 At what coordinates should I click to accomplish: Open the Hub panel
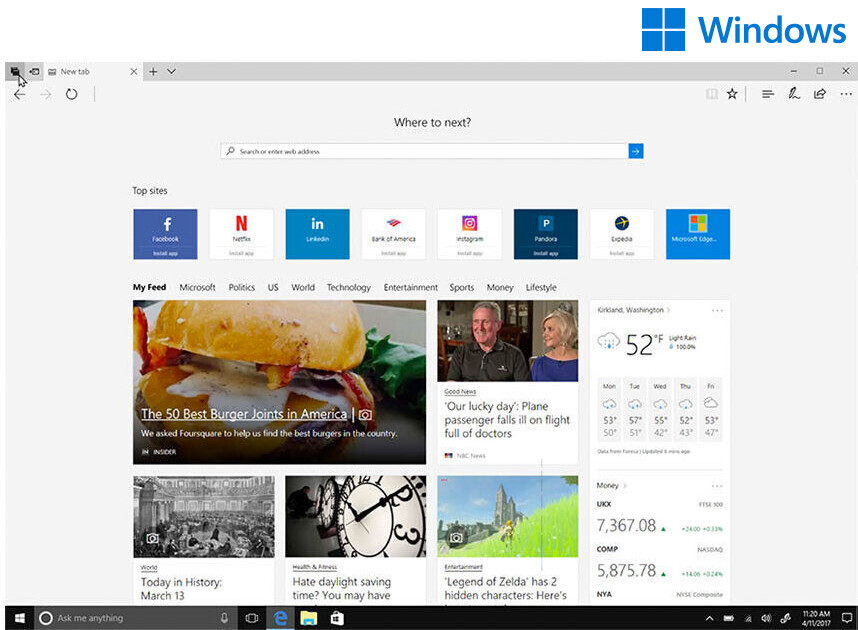[767, 94]
